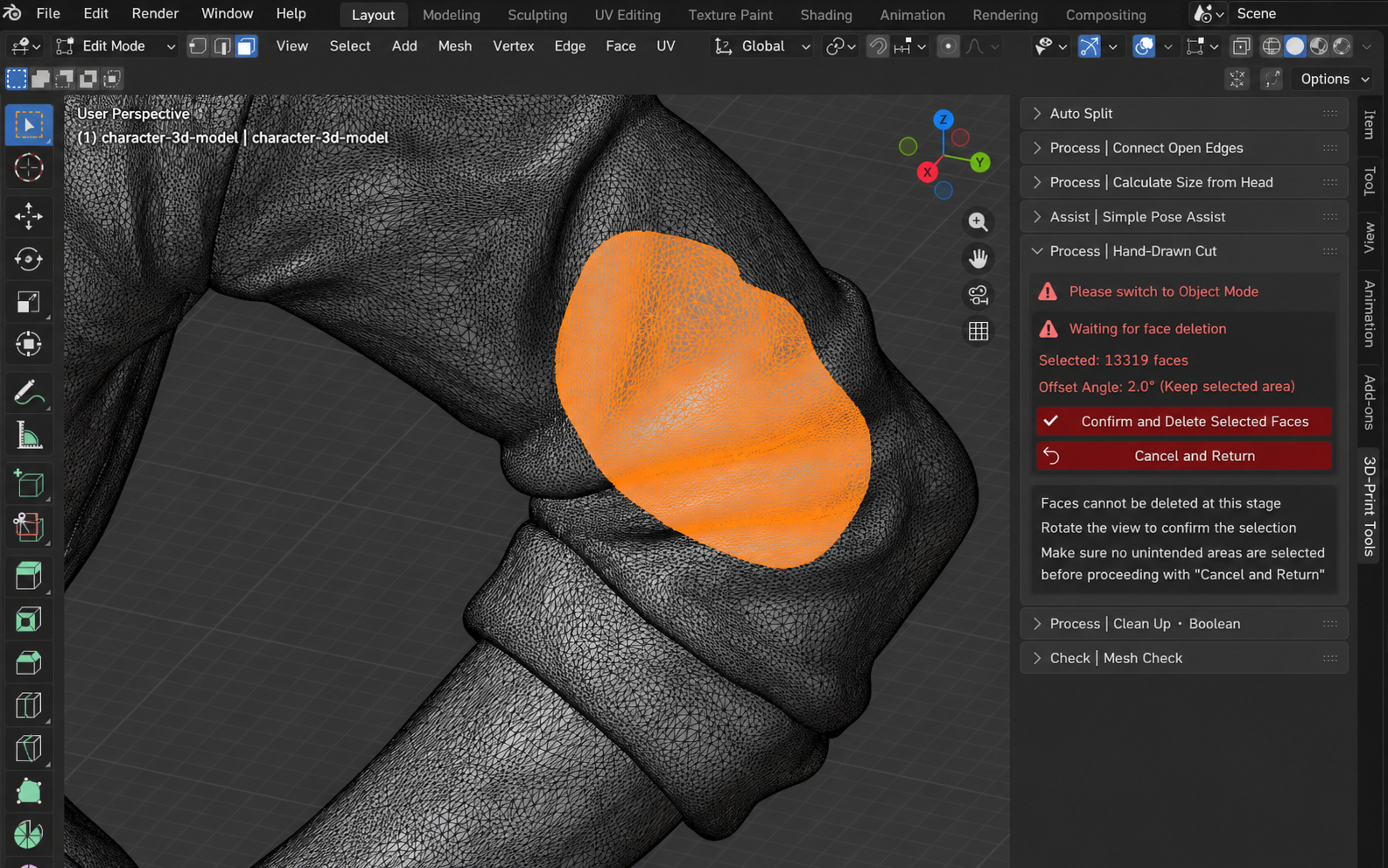The width and height of the screenshot is (1388, 868).
Task: Collapse the Process | Hand-Drawn Cut panel
Action: coord(1183,251)
